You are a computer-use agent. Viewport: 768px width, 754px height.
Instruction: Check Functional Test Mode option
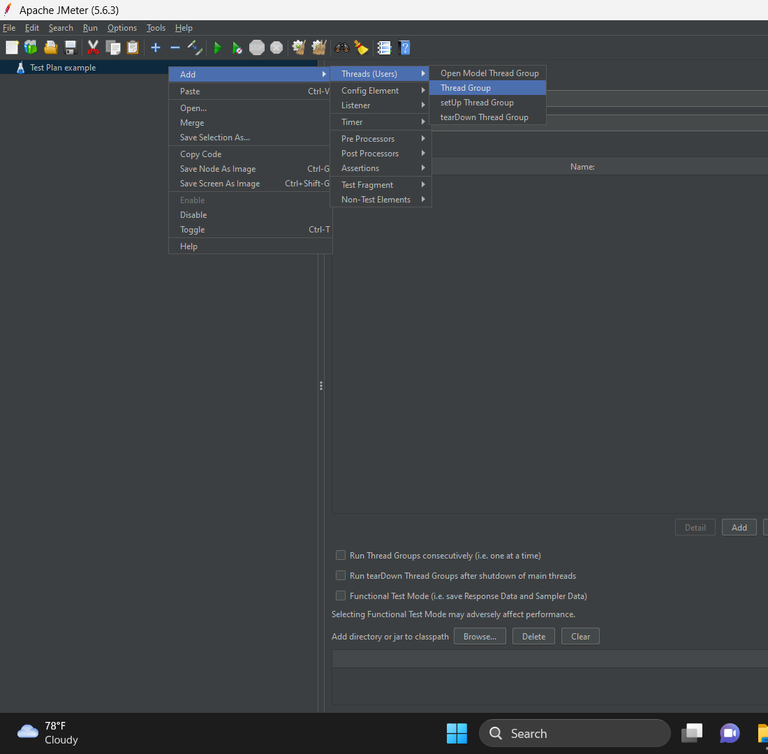(x=340, y=595)
